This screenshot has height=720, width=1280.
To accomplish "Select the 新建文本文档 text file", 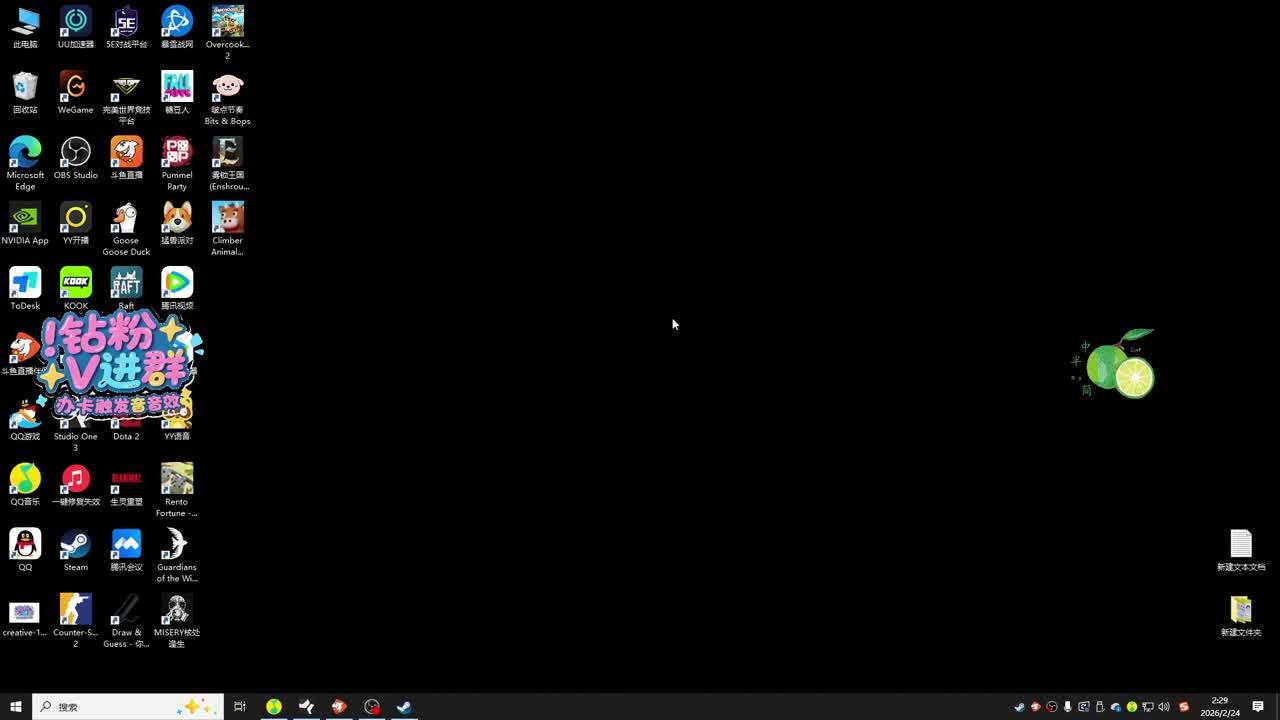I will coord(1240,545).
